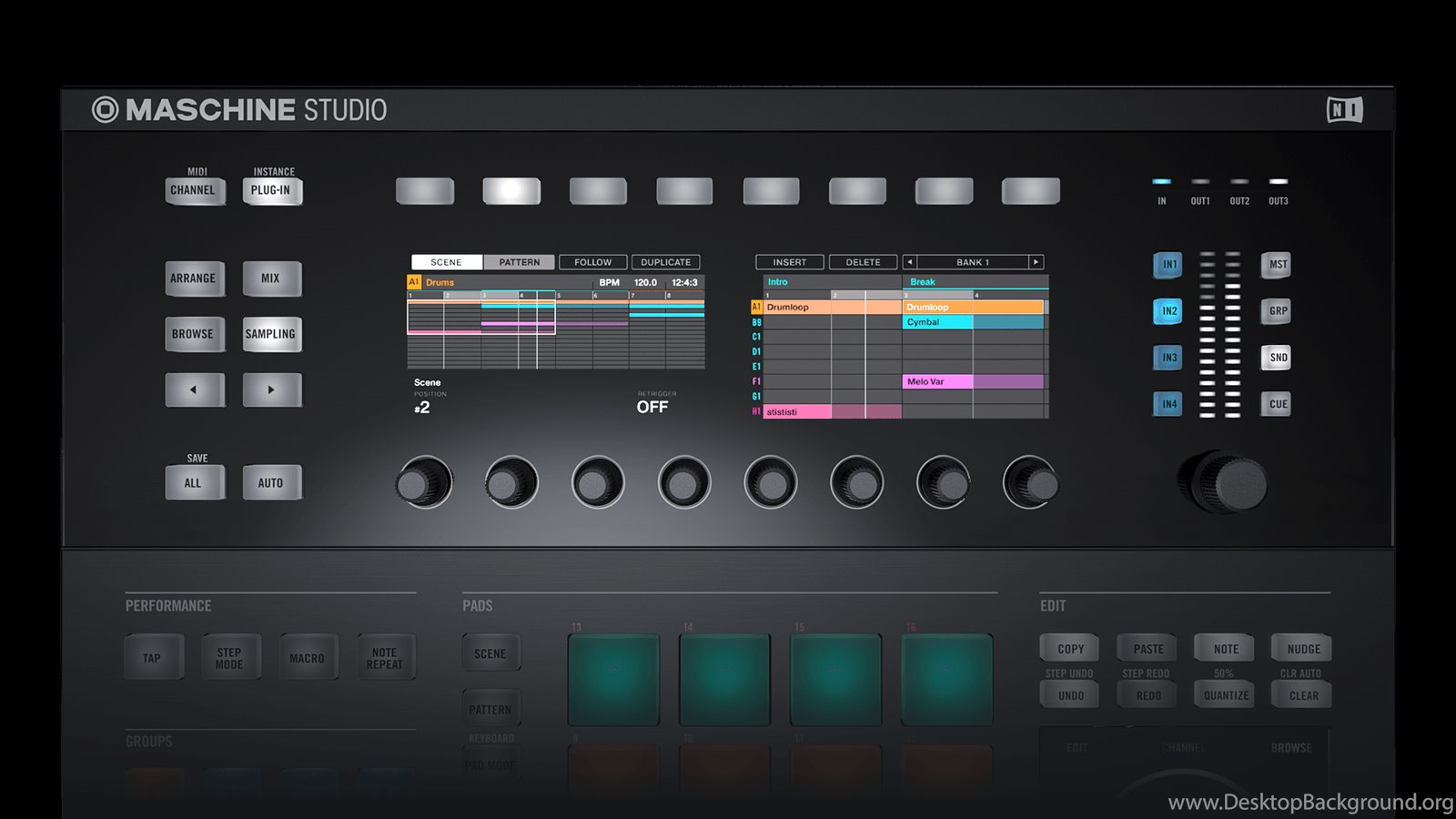The width and height of the screenshot is (1456, 819).
Task: Select the Break scene header
Action: coord(976,282)
